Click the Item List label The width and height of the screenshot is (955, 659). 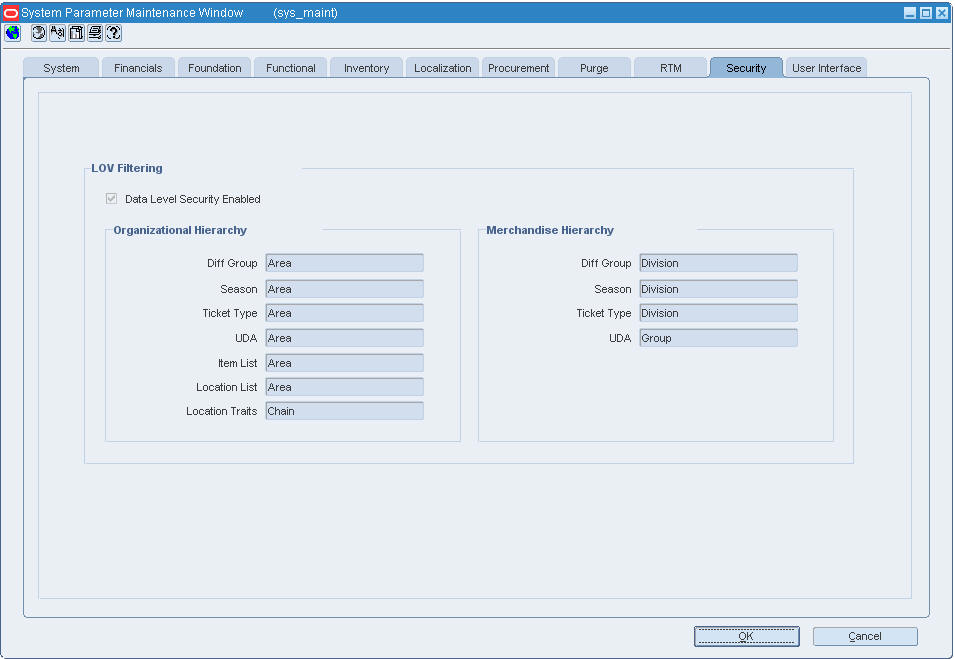pyautogui.click(x=238, y=363)
